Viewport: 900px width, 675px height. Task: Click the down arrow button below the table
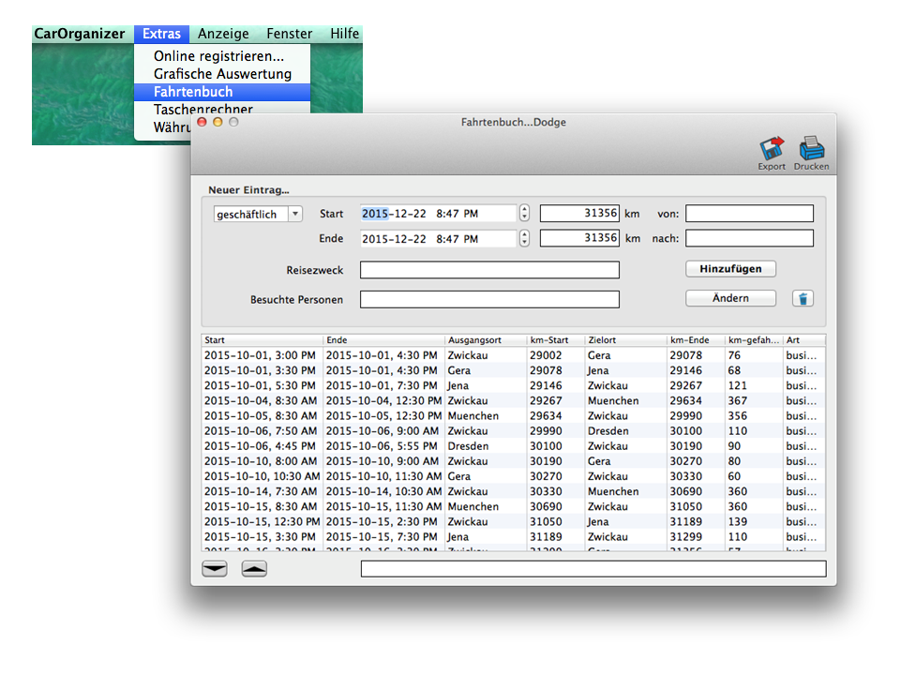coord(215,569)
